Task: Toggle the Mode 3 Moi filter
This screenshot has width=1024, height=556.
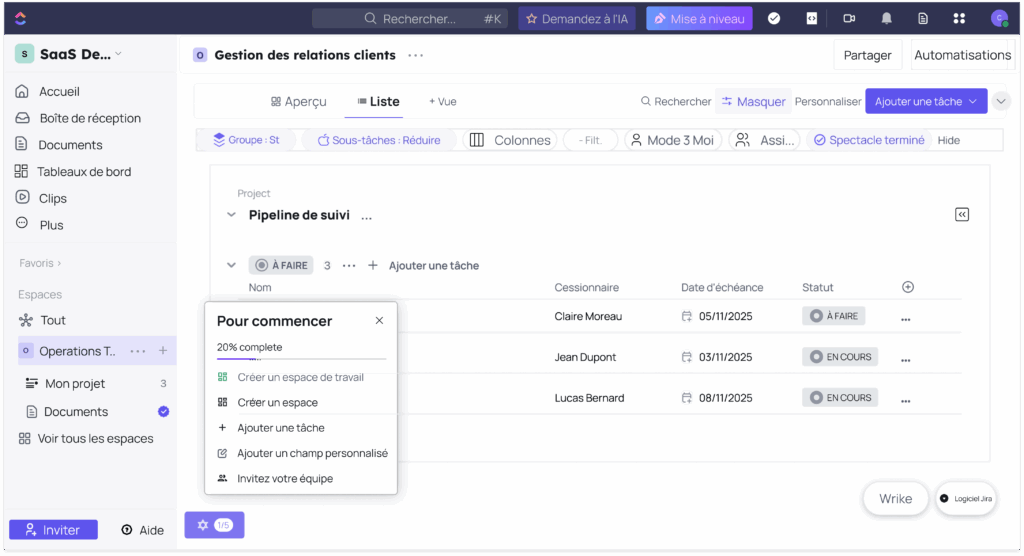Action: coord(672,140)
